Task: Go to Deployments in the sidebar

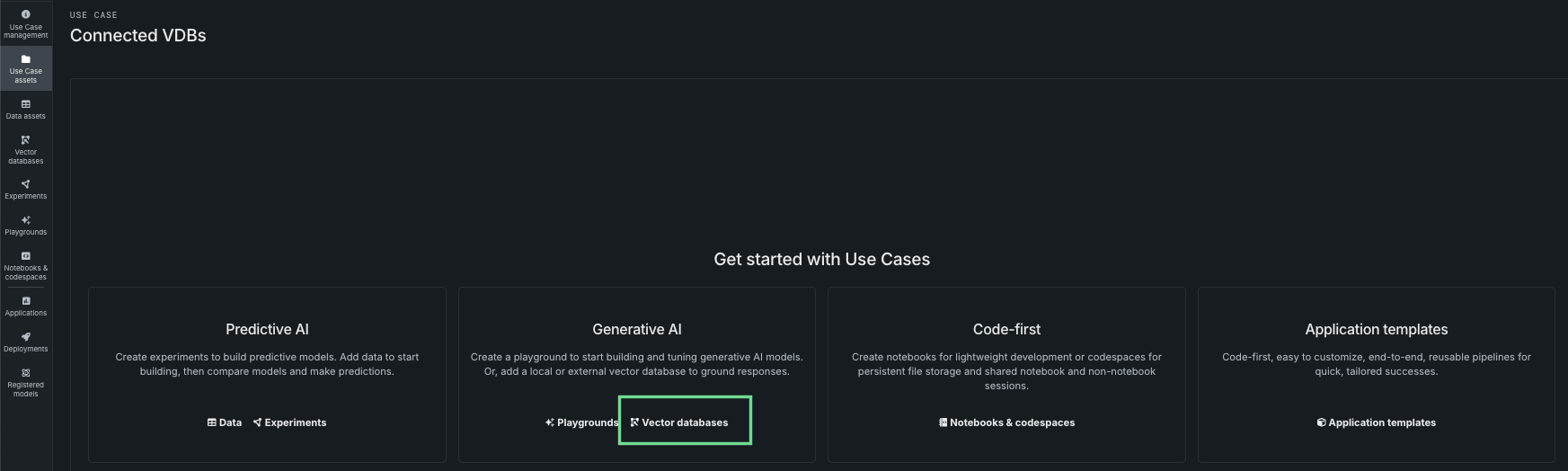Action: pos(25,342)
